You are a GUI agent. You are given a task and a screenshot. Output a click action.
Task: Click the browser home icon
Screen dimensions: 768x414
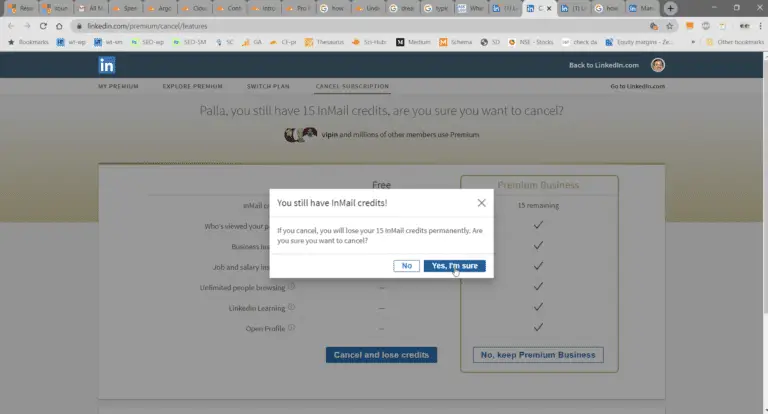coord(59,26)
